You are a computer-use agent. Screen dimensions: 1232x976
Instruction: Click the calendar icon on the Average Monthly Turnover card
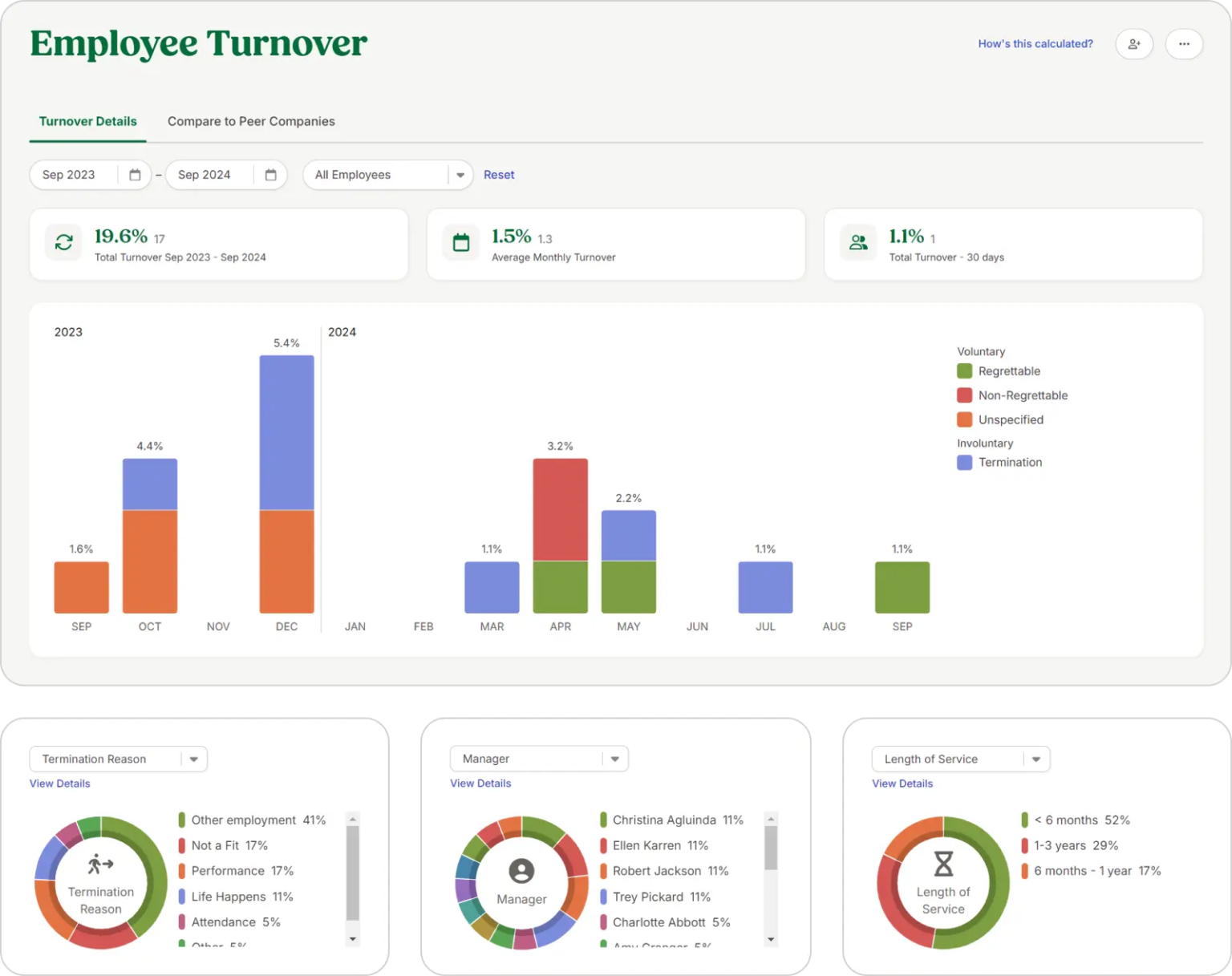461,242
